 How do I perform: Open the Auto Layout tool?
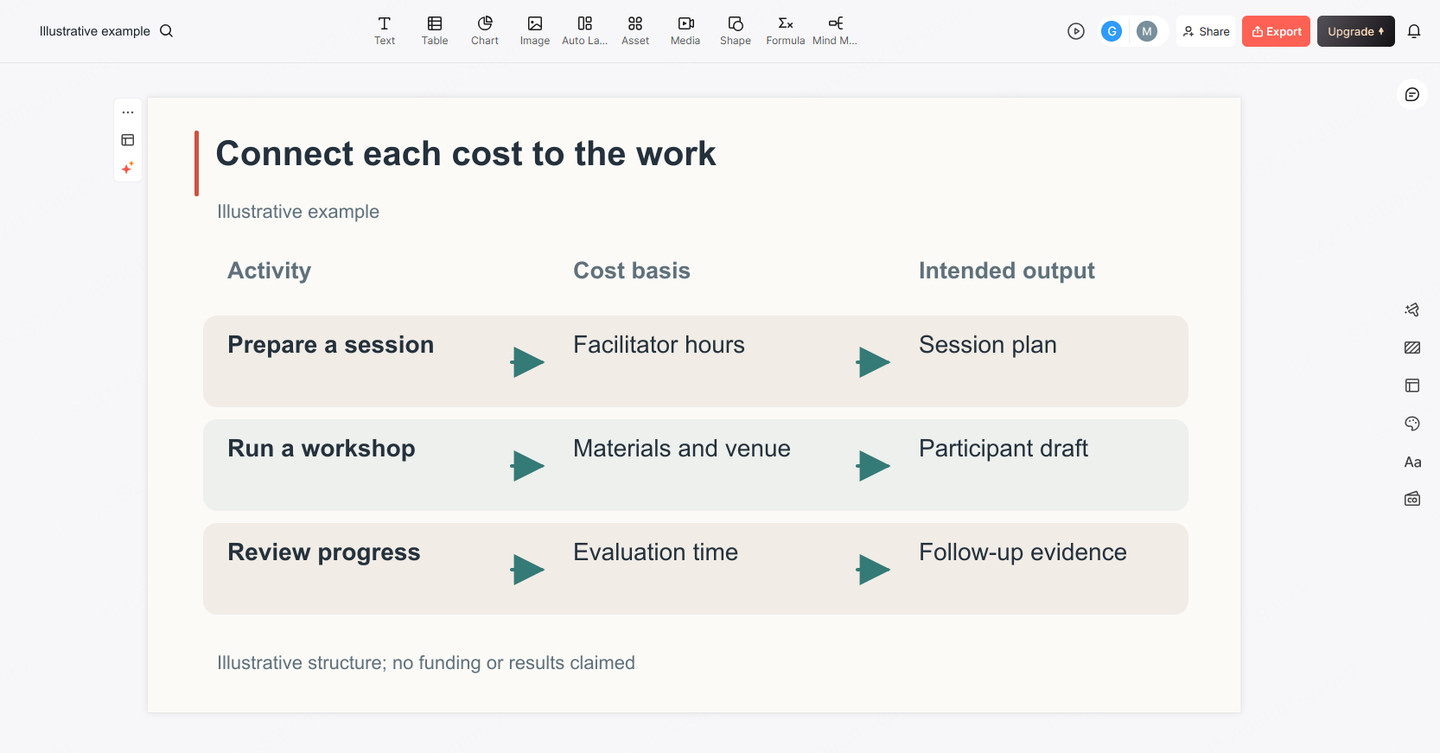coord(585,31)
